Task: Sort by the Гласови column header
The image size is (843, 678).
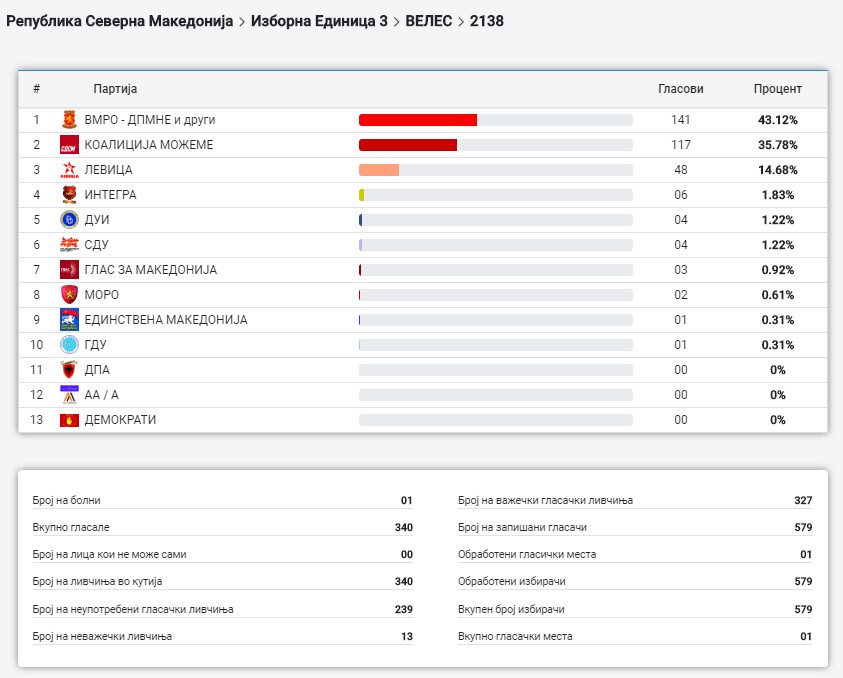Action: coord(680,89)
